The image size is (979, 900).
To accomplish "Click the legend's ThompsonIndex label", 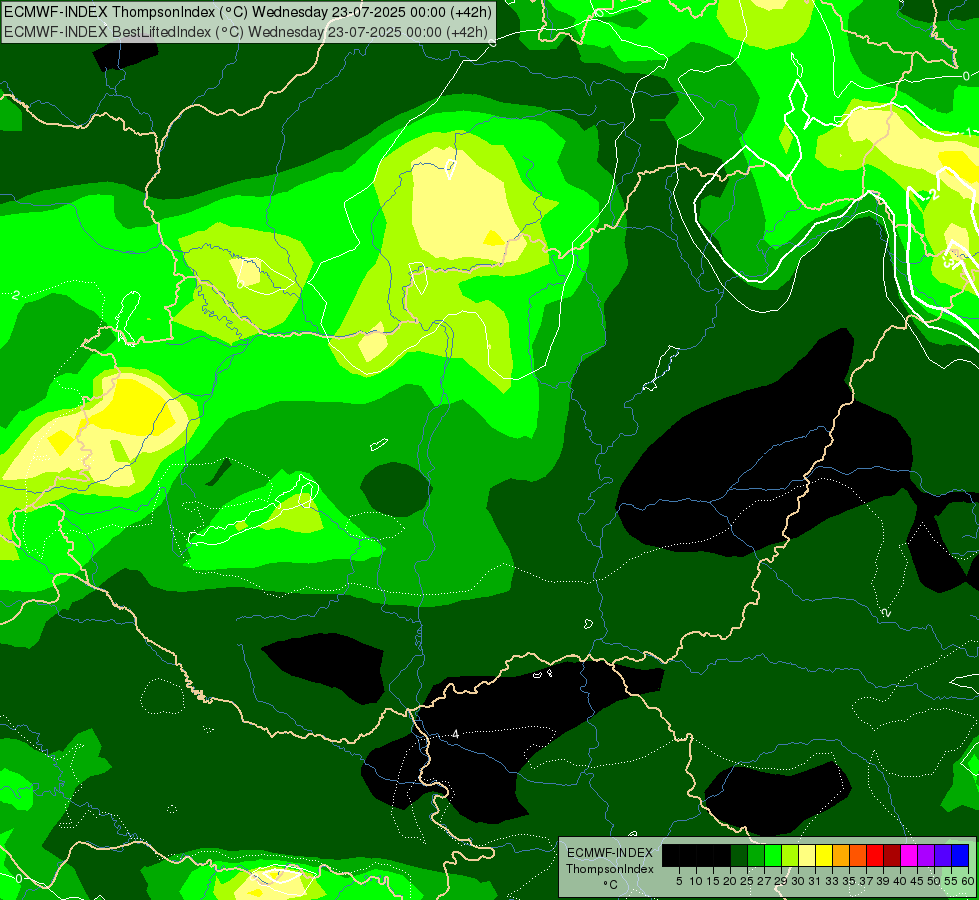I will 610,869.
